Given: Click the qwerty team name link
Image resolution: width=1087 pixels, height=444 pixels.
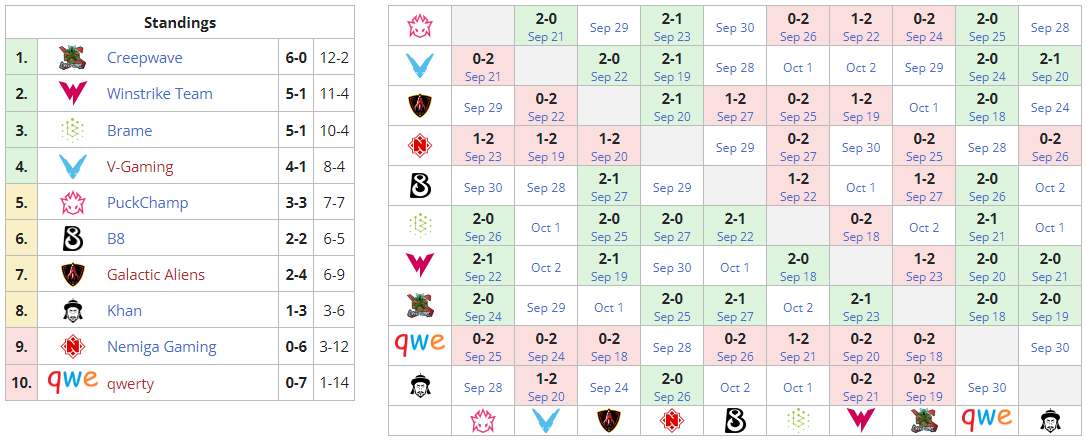Looking at the screenshot, I should (130, 383).
